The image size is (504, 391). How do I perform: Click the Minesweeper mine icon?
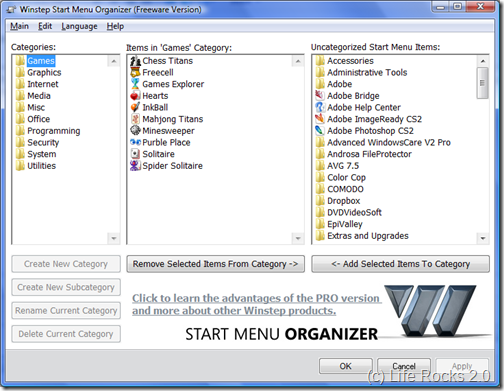coord(135,131)
